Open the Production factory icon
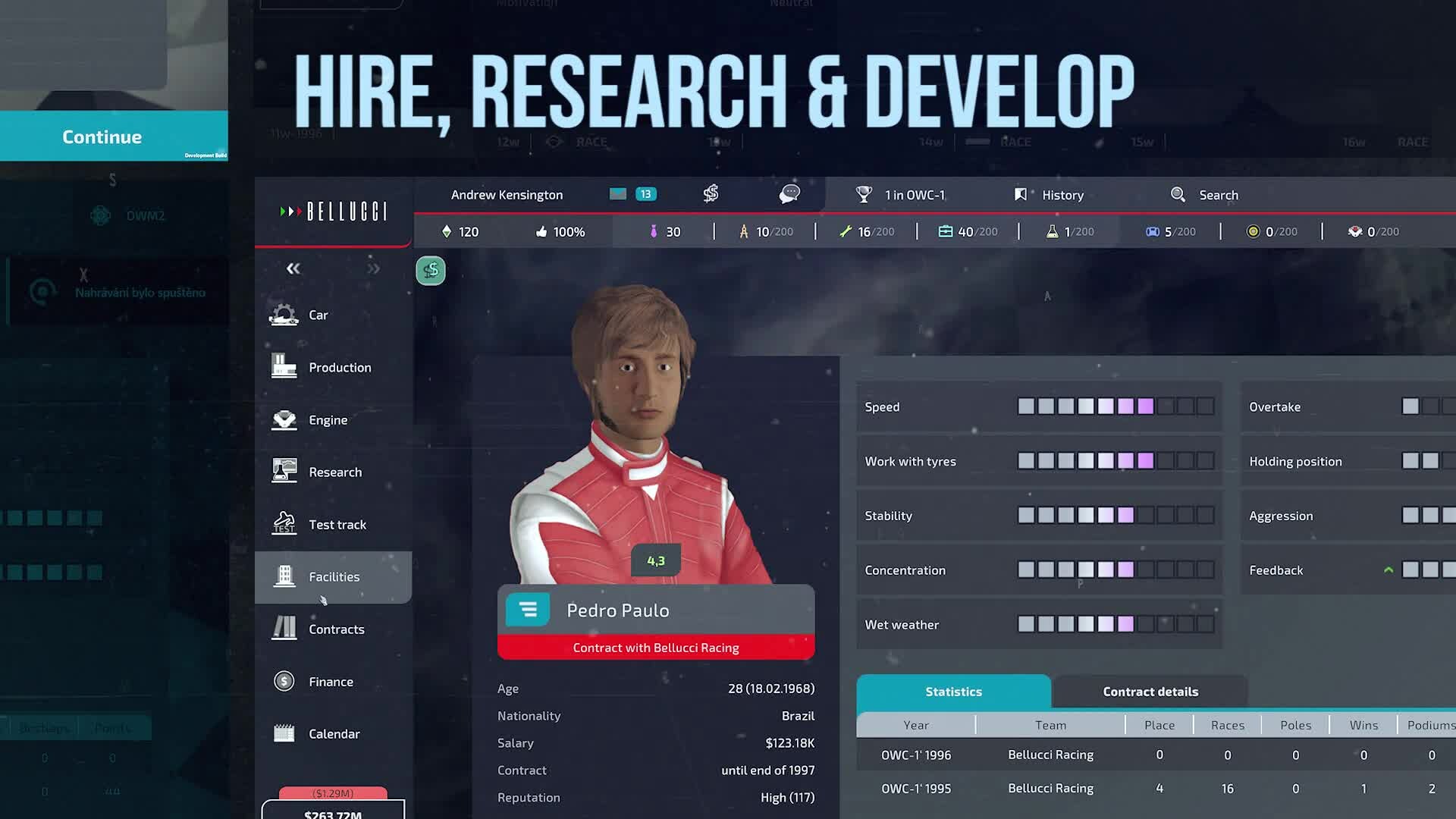The height and width of the screenshot is (819, 1456). pos(284,367)
